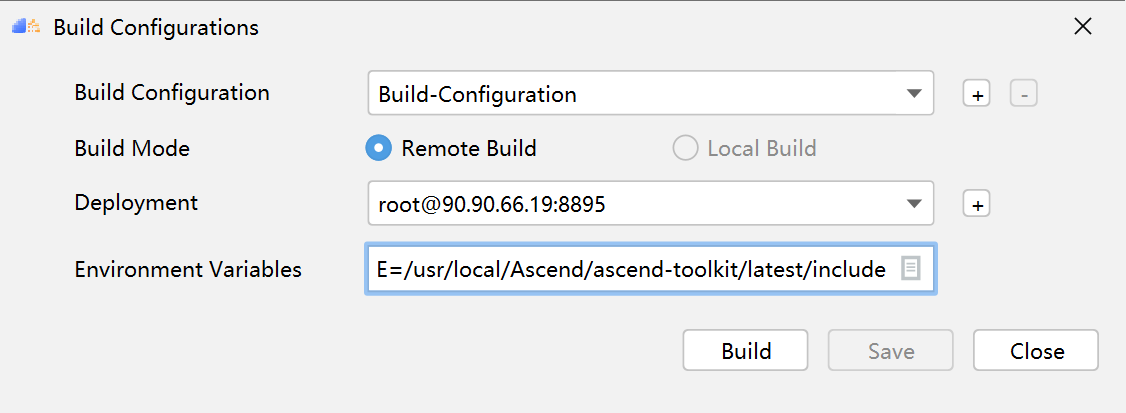The height and width of the screenshot is (413, 1126).
Task: Click the Local Build option label text
Action: point(762,149)
